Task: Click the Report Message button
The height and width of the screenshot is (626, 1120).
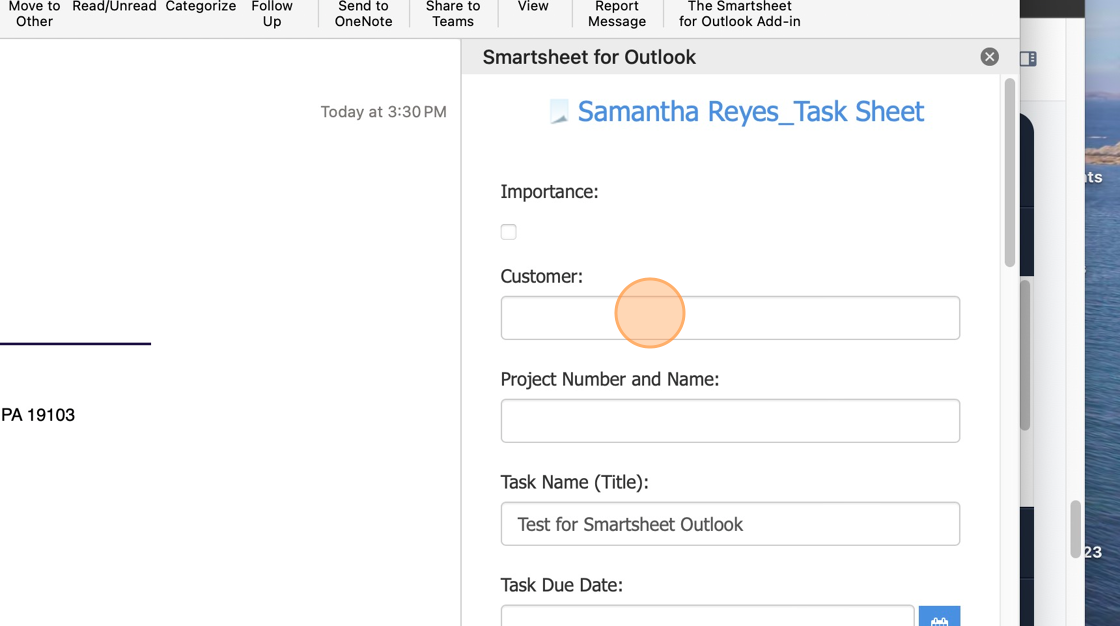Action: (x=616, y=14)
